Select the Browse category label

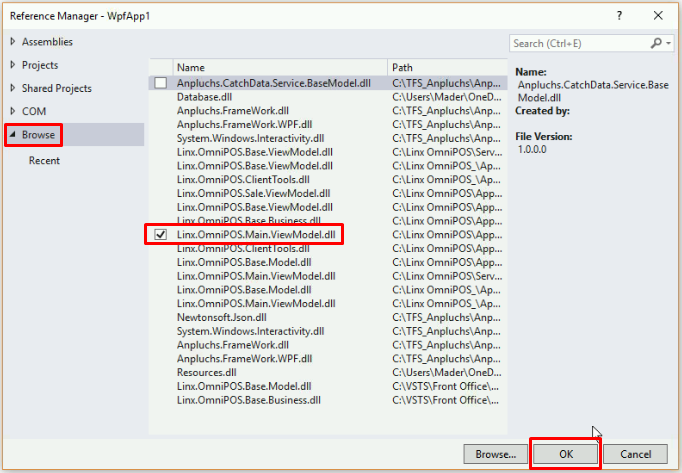[38, 135]
